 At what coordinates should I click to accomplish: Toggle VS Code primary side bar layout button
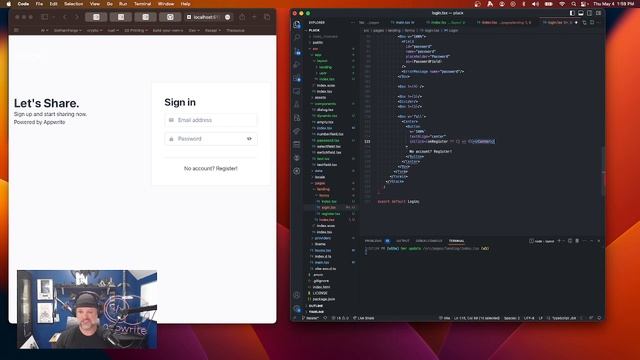click(x=572, y=13)
